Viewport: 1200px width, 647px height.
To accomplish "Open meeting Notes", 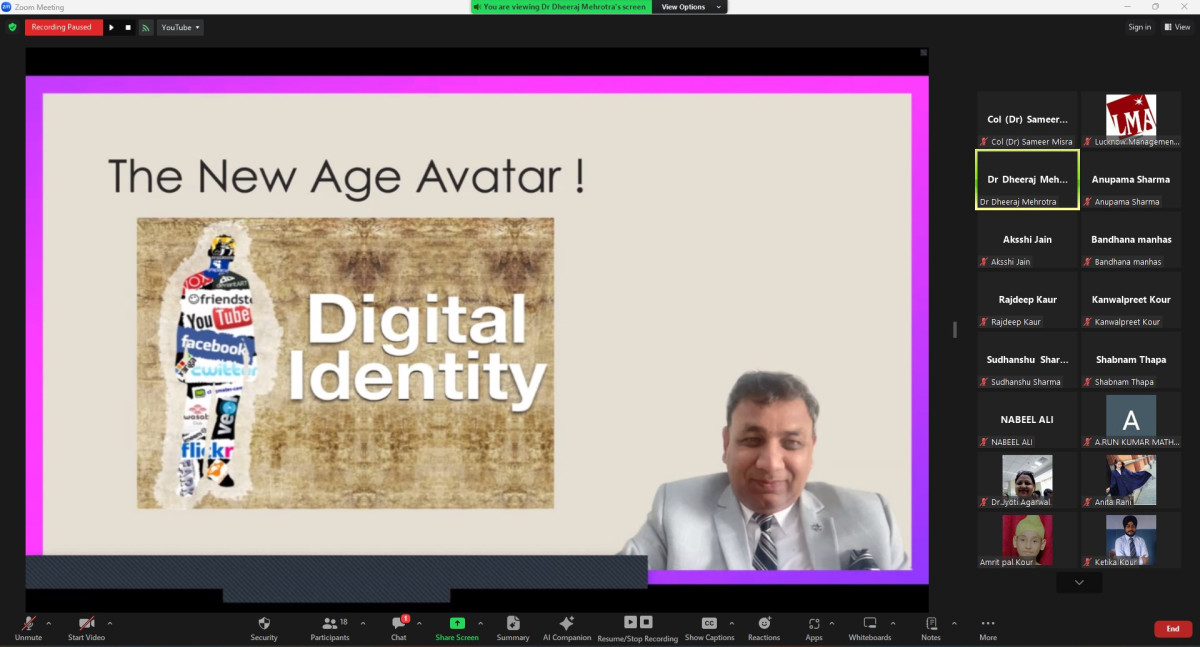I will (931, 628).
